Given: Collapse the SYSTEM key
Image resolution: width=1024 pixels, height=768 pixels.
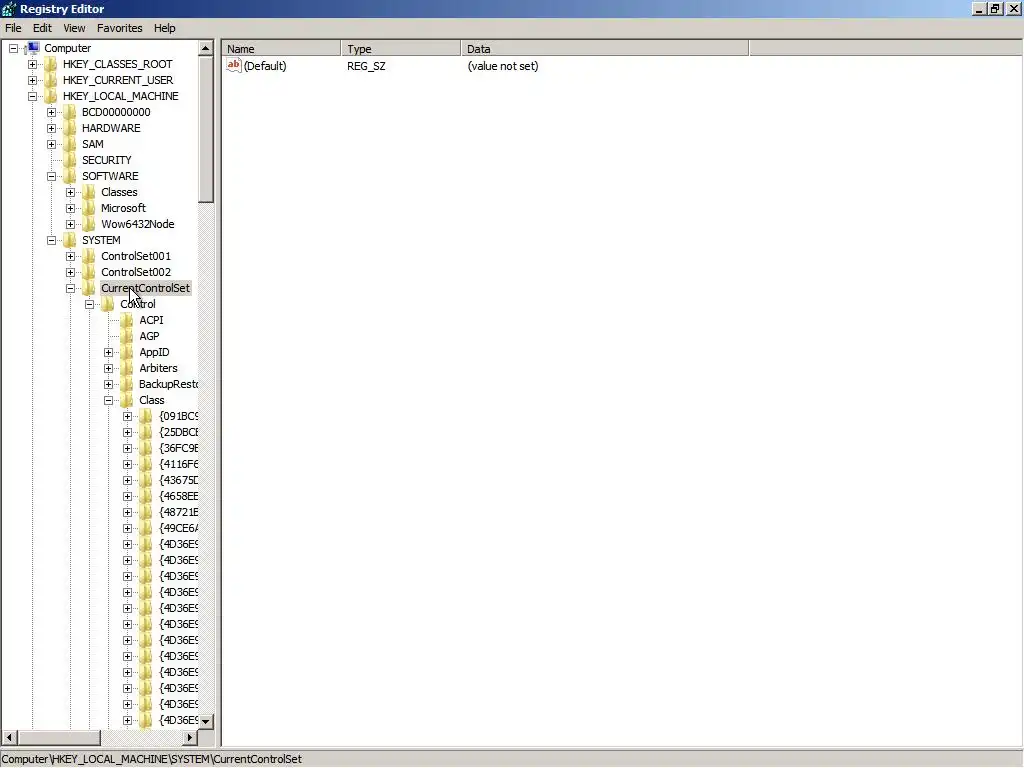Looking at the screenshot, I should click(x=51, y=240).
